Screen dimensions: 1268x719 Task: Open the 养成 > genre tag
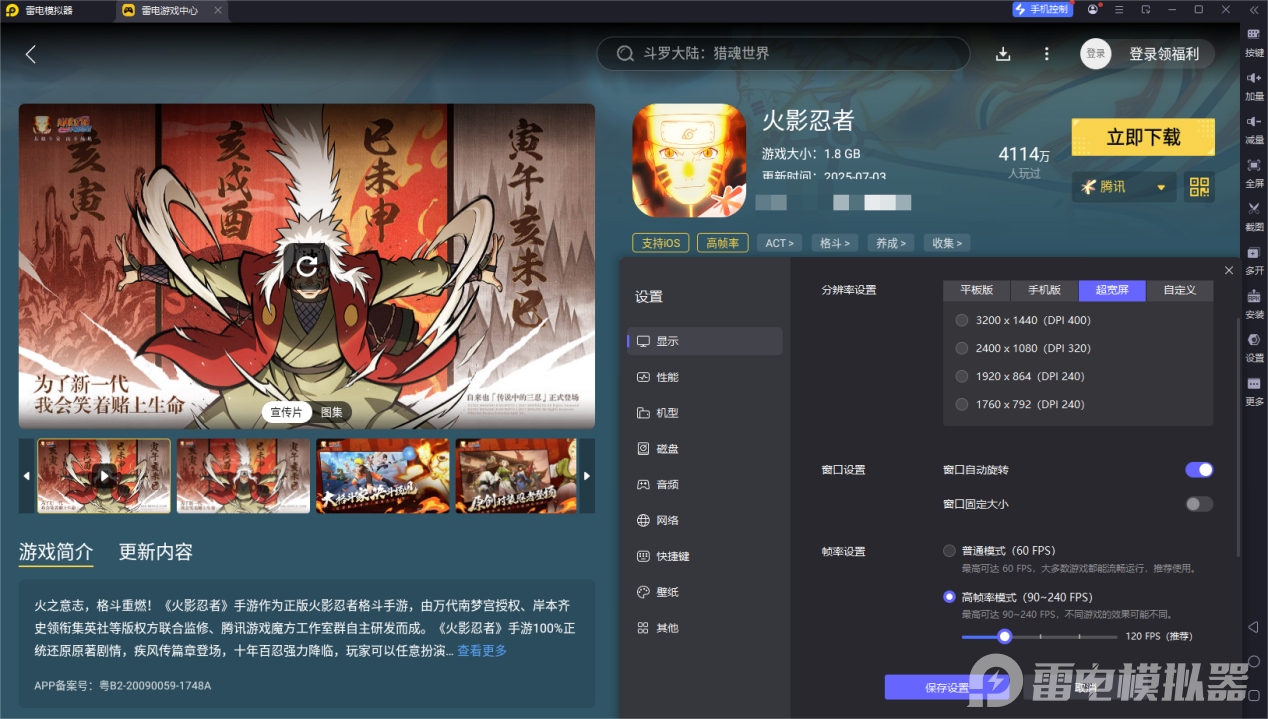click(889, 243)
